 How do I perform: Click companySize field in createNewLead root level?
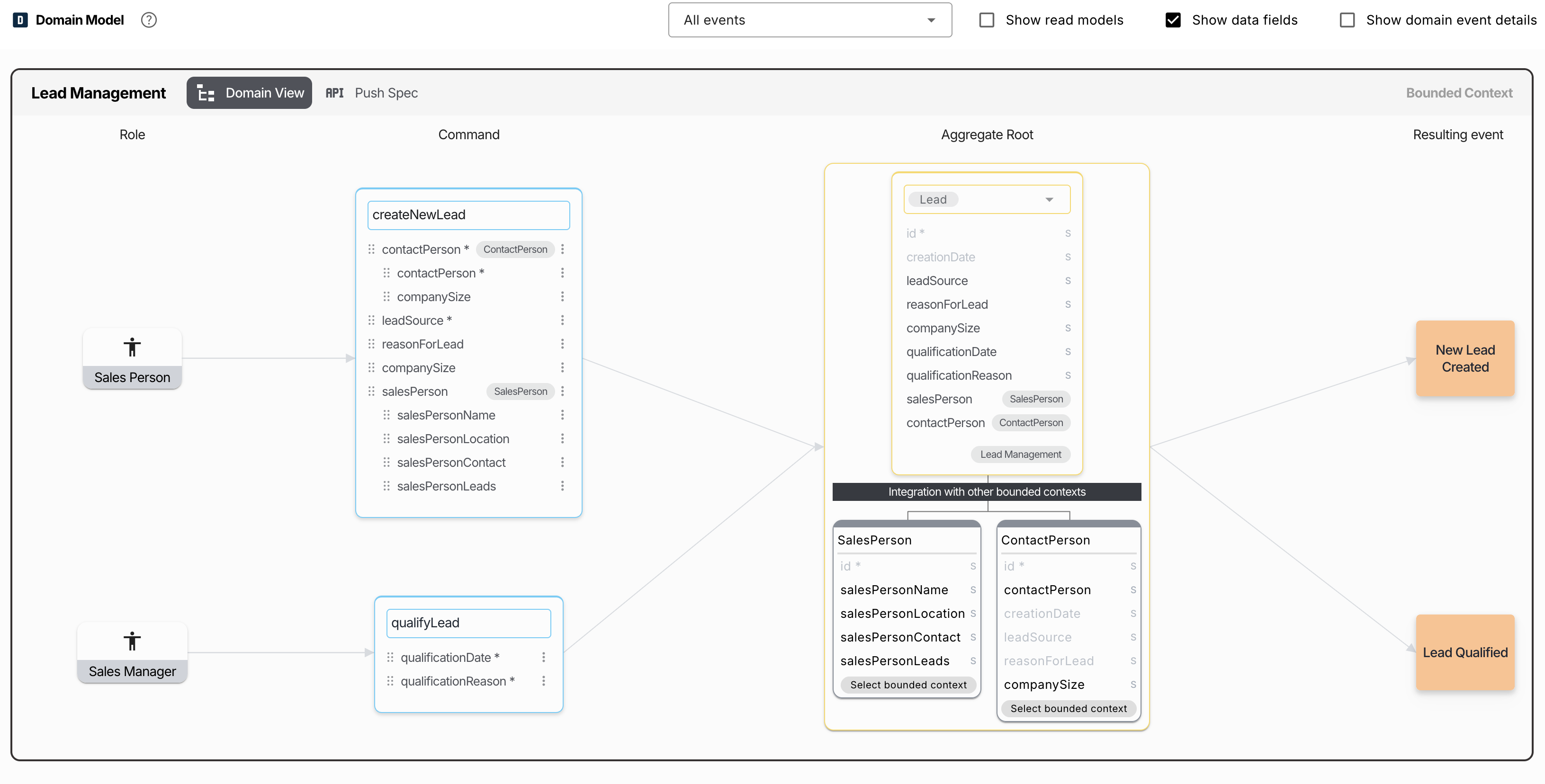coord(418,368)
